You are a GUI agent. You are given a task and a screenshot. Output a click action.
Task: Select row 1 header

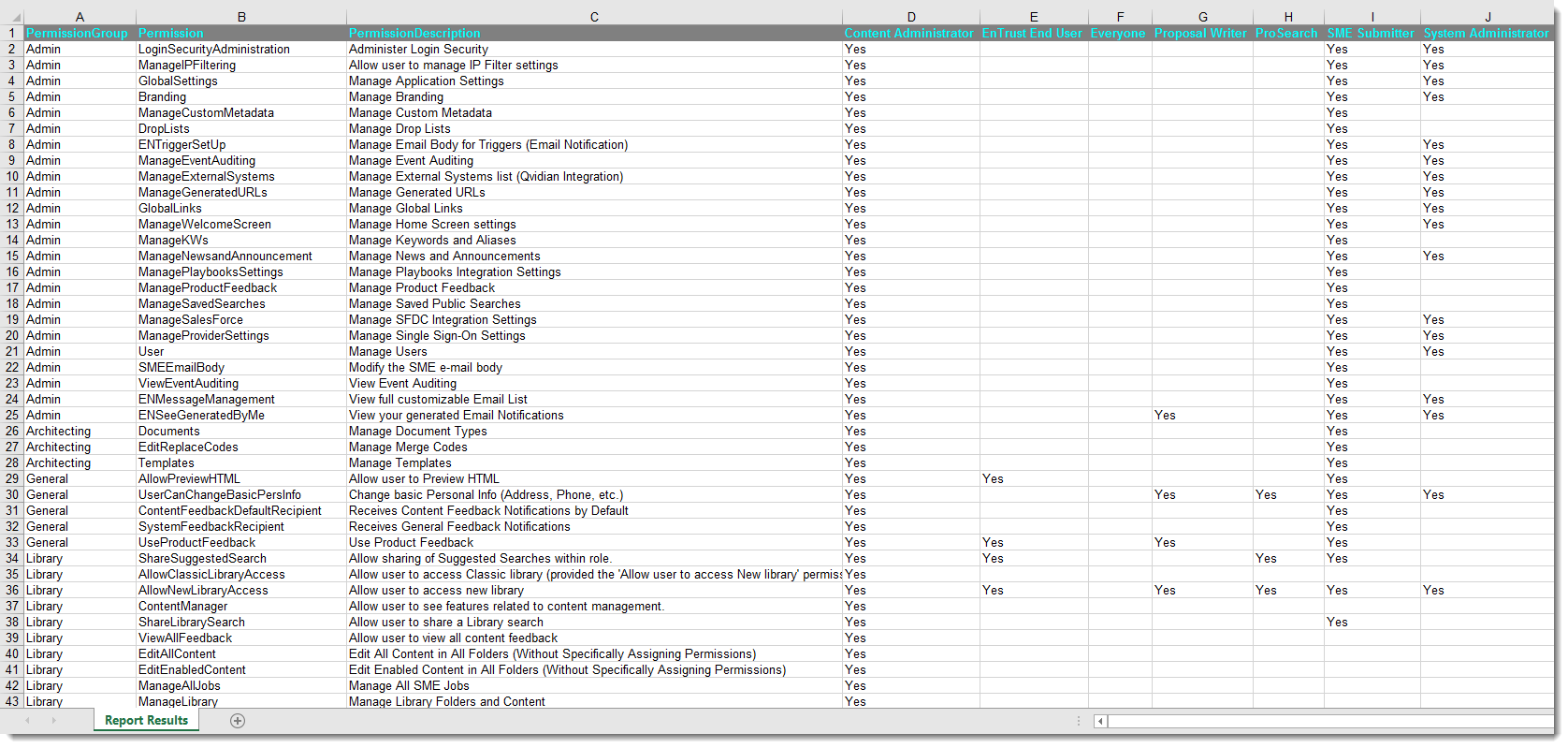tap(12, 33)
